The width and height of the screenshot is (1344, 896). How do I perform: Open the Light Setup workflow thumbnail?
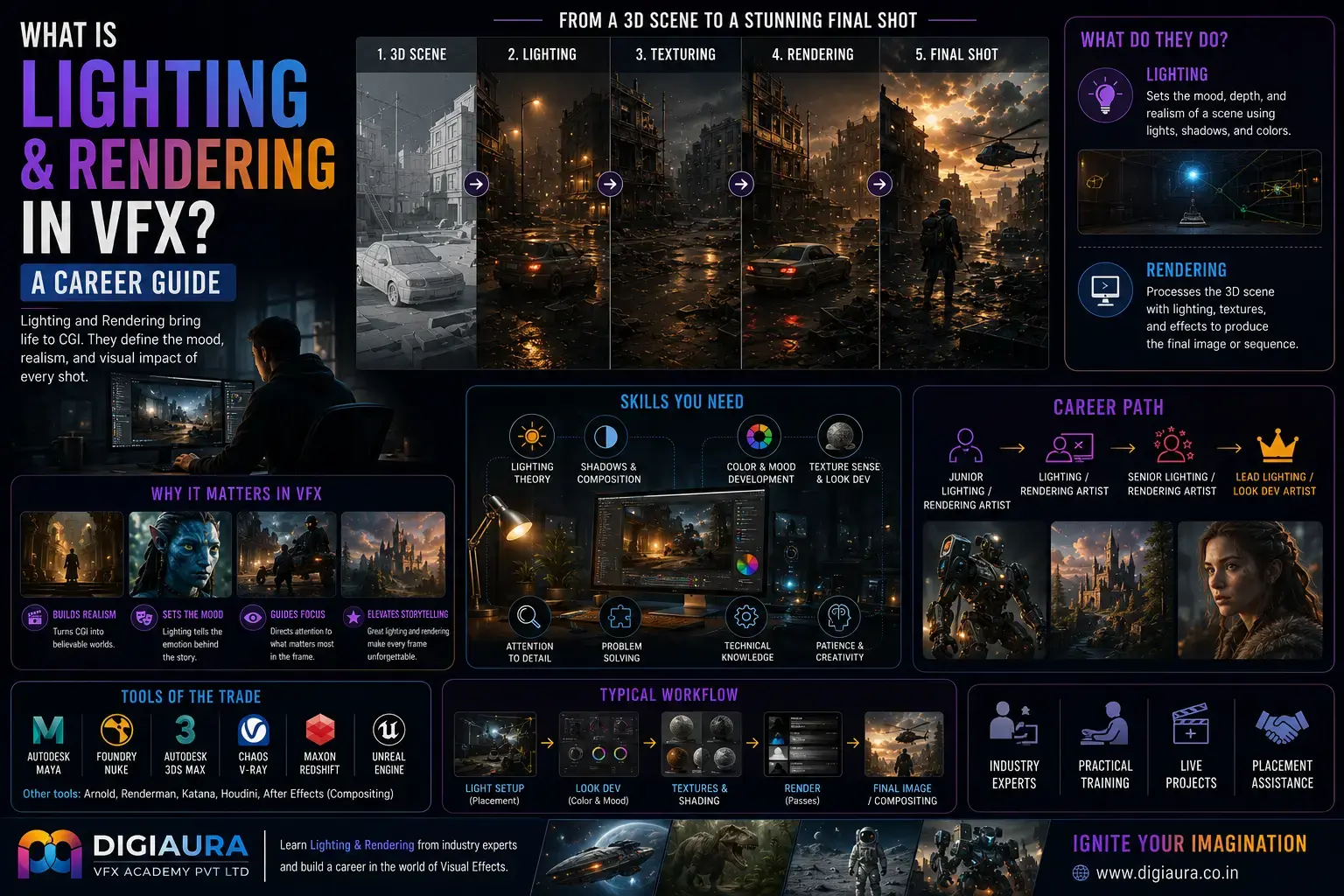[x=494, y=744]
